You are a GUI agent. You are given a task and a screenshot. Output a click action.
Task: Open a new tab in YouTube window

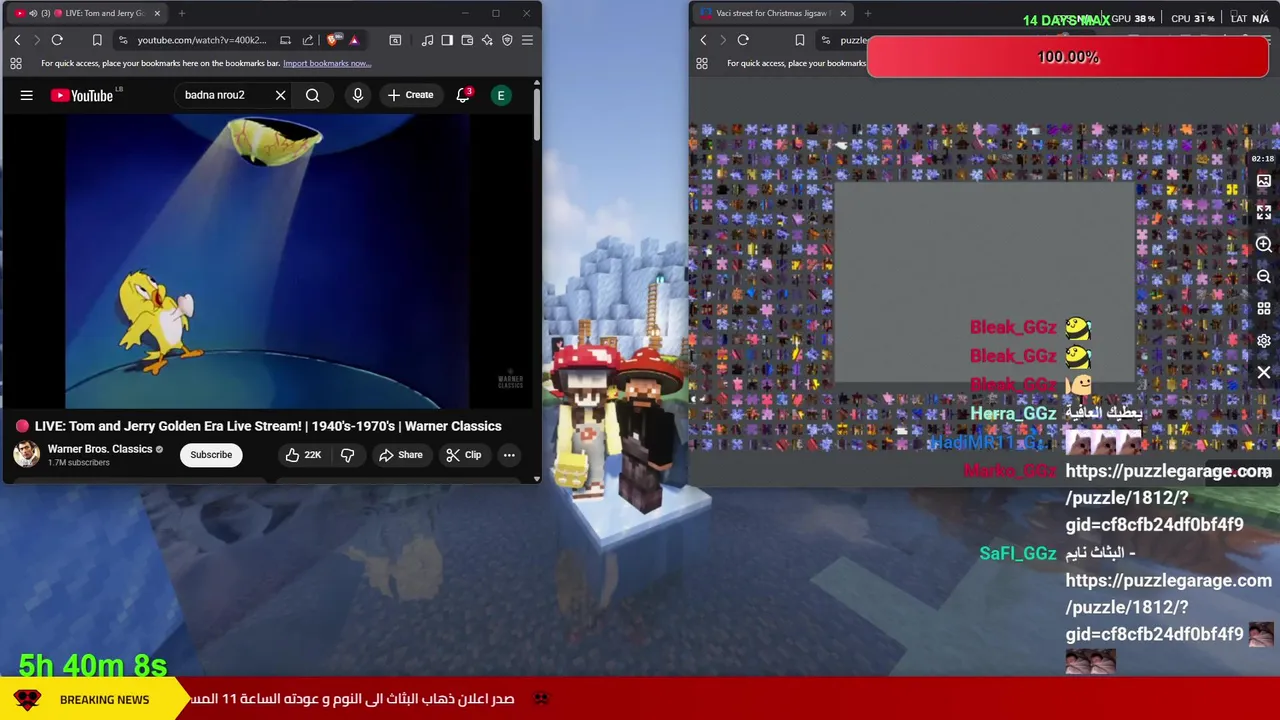pyautogui.click(x=182, y=13)
